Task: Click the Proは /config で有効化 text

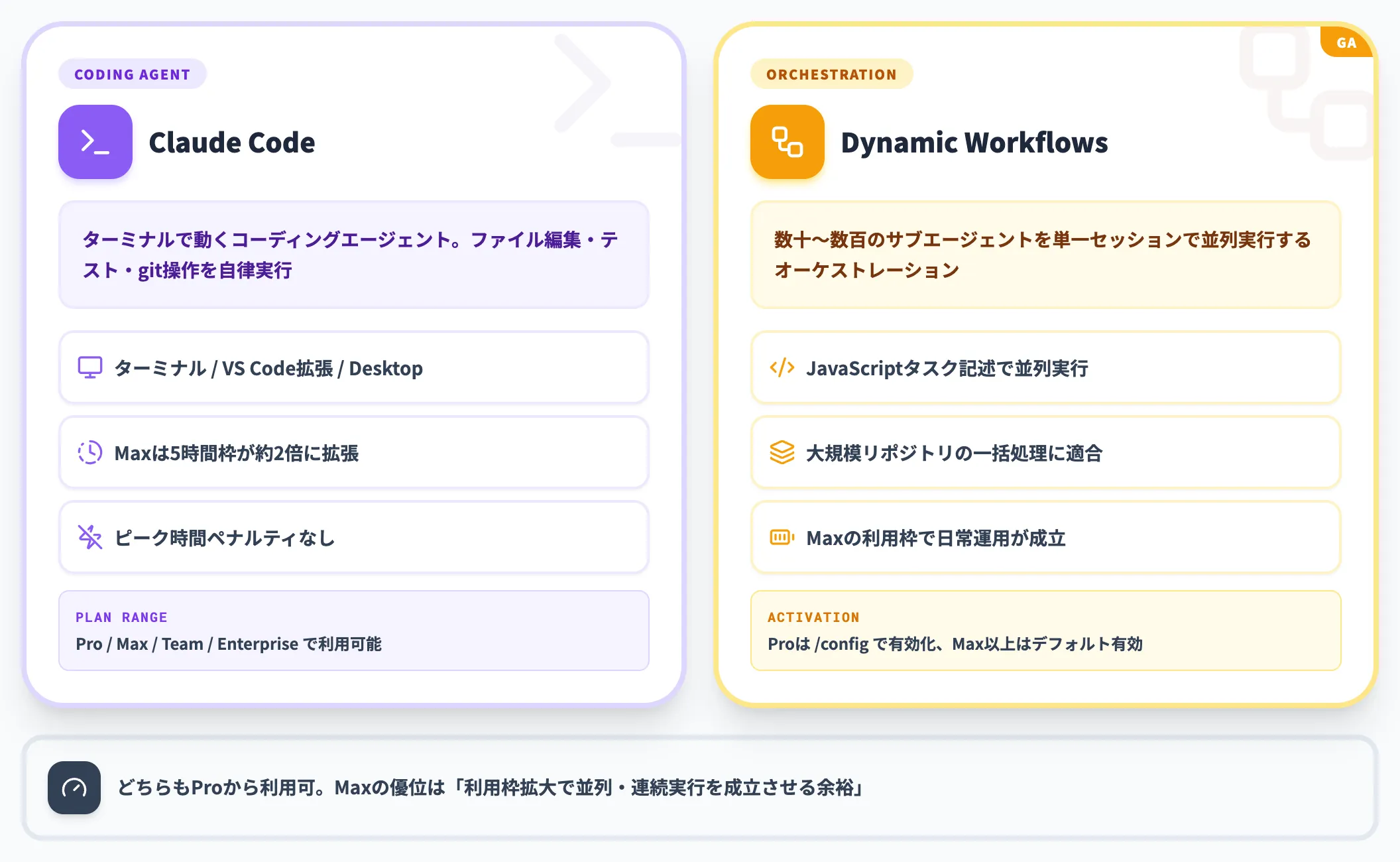Action: pos(955,644)
